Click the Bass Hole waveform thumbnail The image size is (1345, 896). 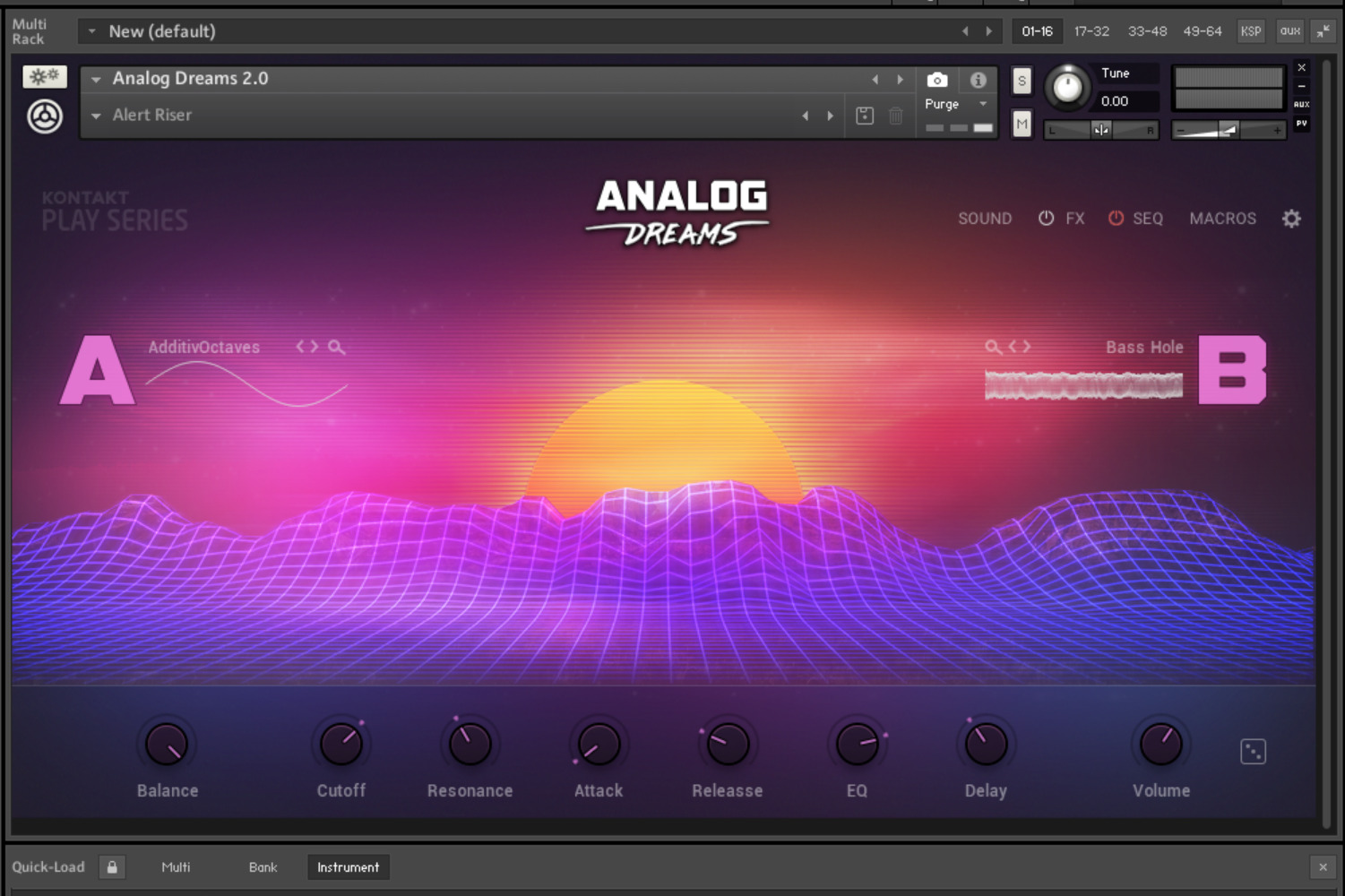point(1083,385)
